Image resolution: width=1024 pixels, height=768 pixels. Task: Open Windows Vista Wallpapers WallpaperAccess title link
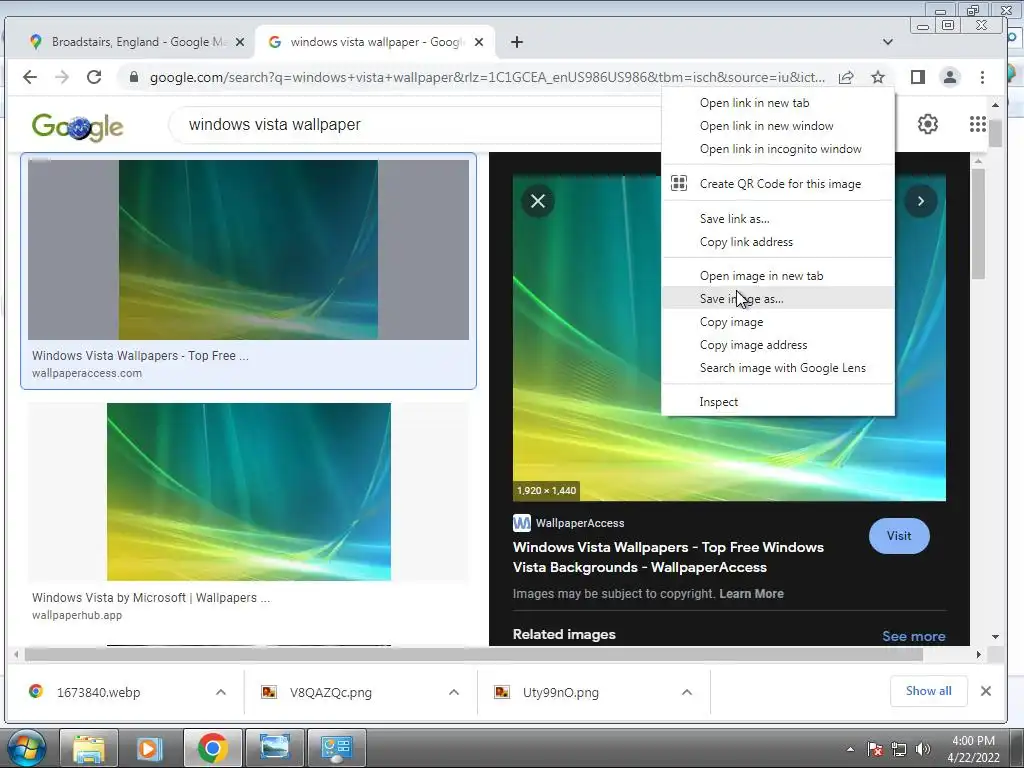[x=668, y=557]
